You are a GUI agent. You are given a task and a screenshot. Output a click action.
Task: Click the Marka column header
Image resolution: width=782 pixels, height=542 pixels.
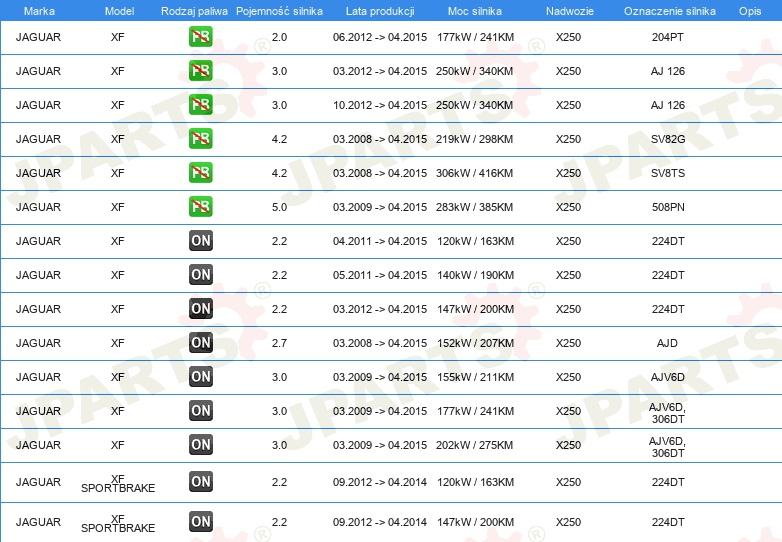tap(39, 11)
